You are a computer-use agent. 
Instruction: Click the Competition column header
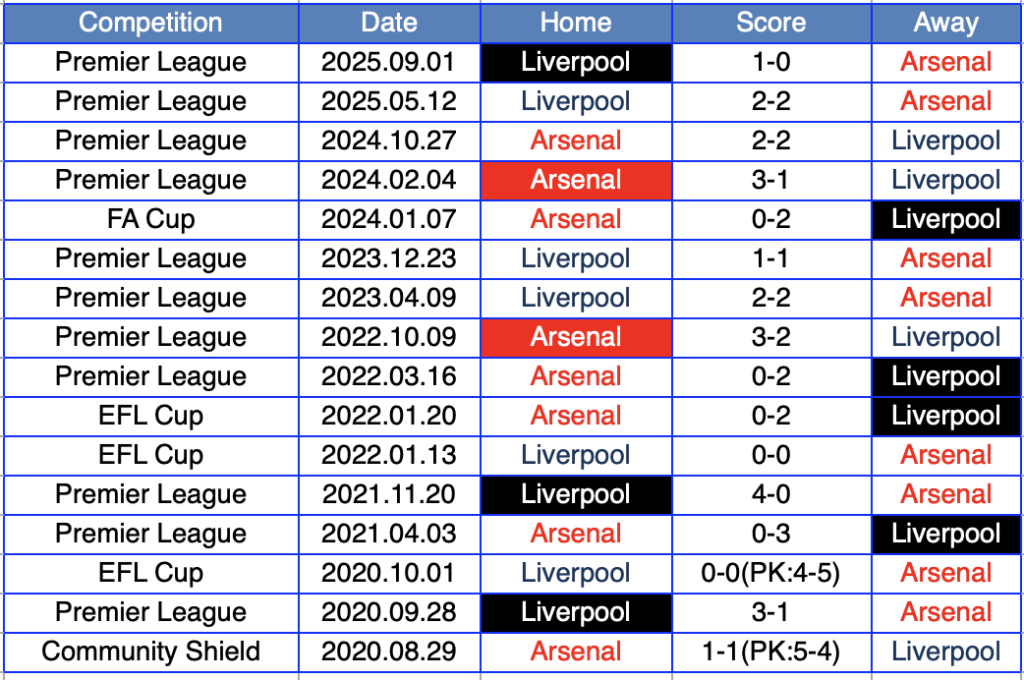[x=150, y=22]
